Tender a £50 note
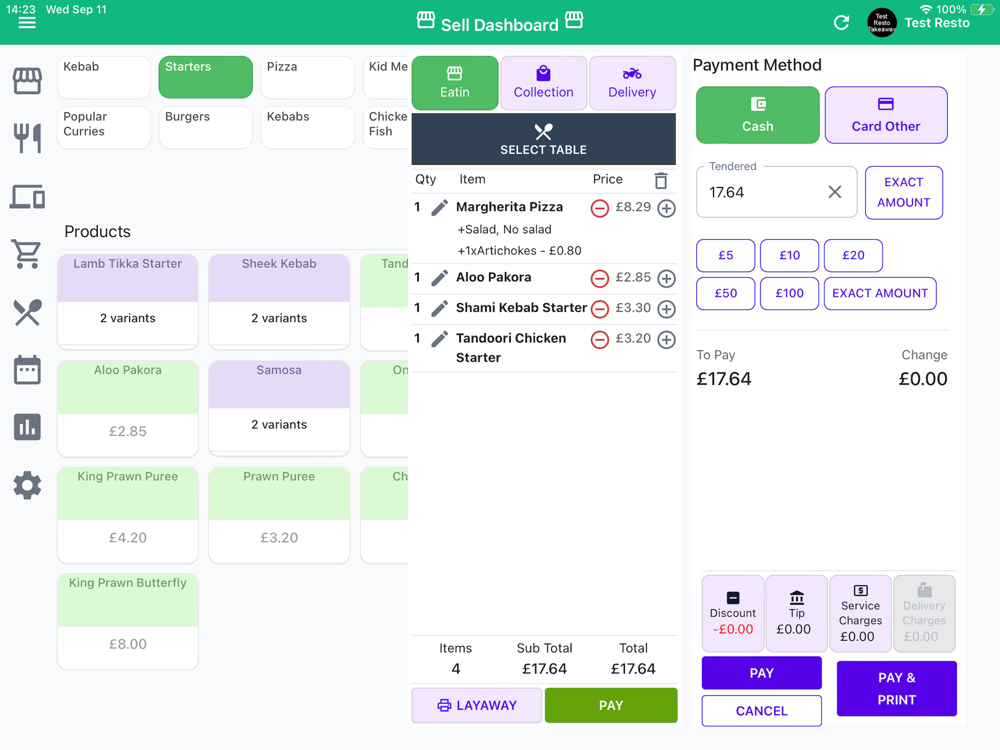The height and width of the screenshot is (750, 1000). (726, 293)
